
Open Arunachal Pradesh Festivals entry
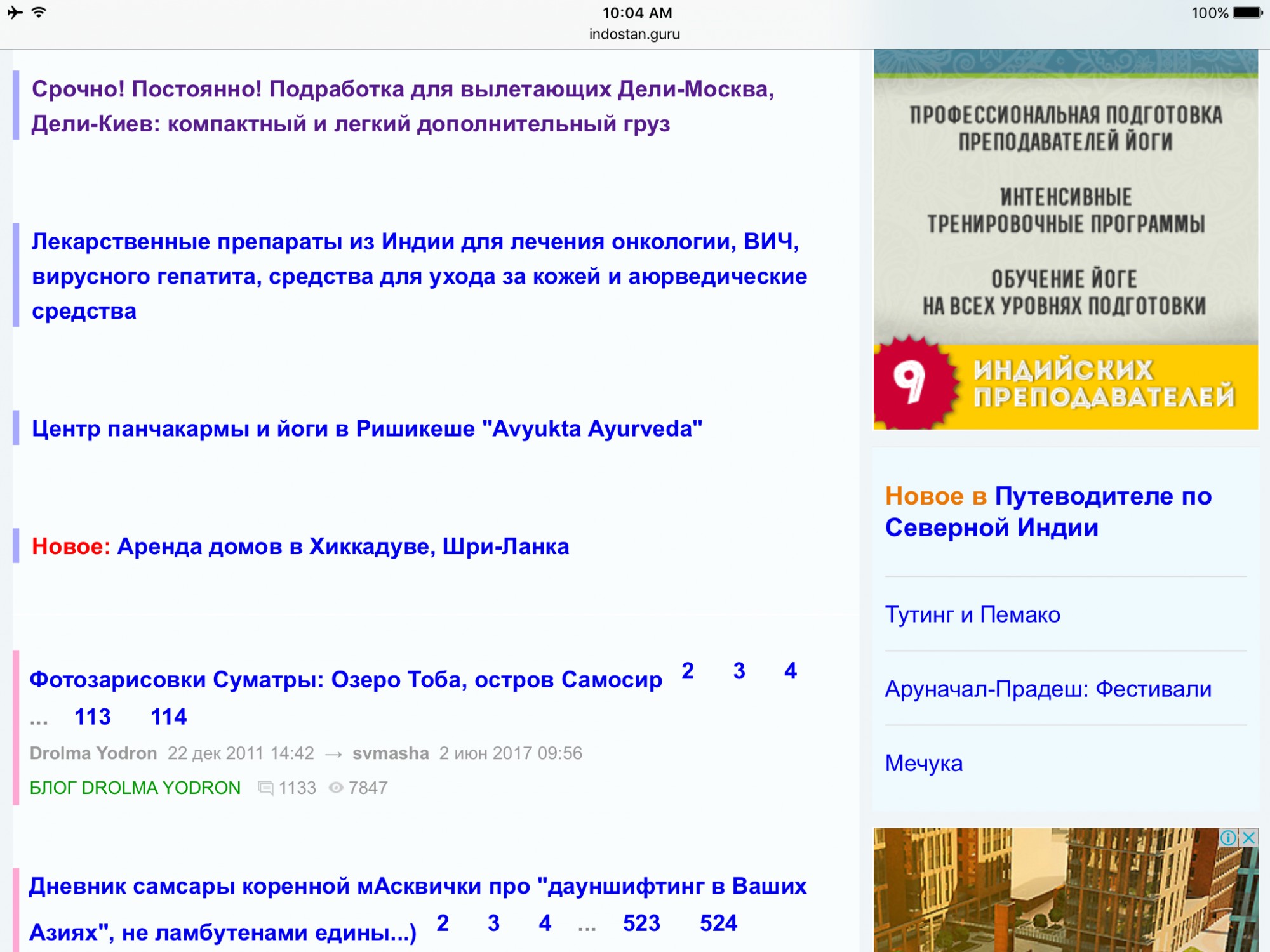tap(1048, 689)
